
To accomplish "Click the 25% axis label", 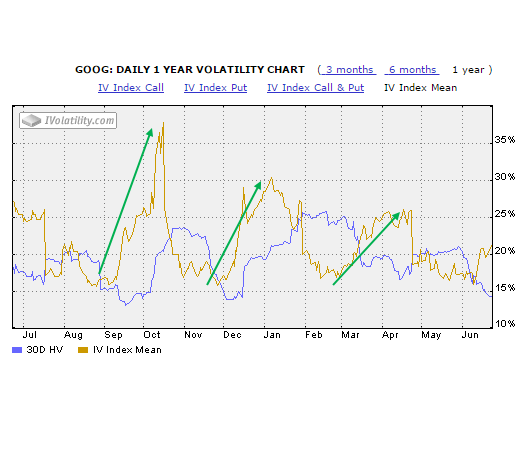I will tap(505, 214).
